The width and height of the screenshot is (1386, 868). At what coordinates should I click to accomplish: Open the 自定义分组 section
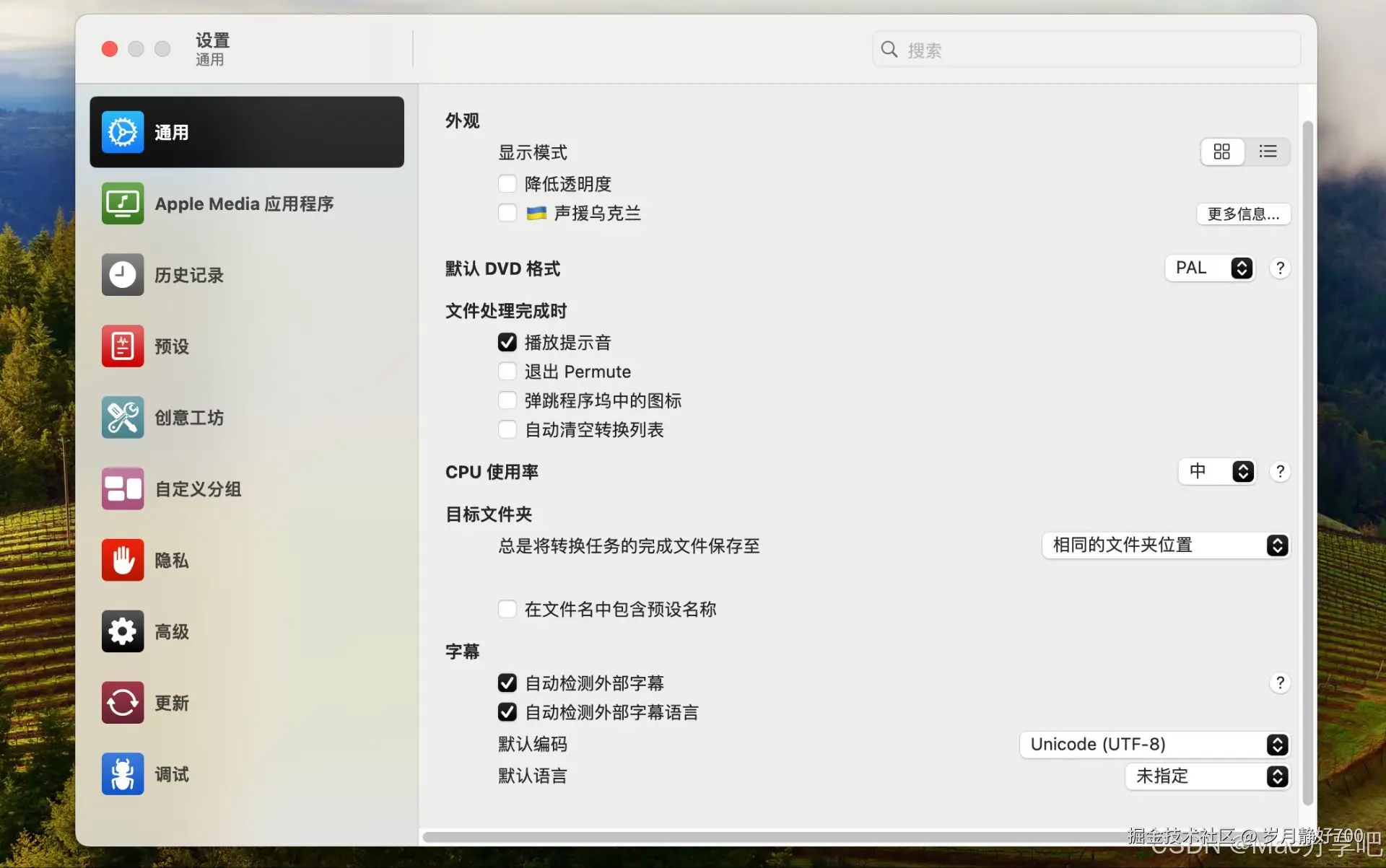(x=198, y=488)
